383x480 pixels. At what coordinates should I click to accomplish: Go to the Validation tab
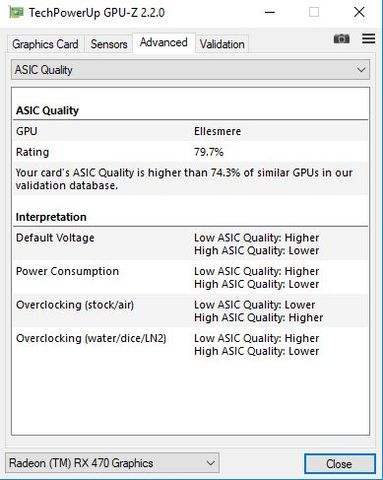click(222, 44)
